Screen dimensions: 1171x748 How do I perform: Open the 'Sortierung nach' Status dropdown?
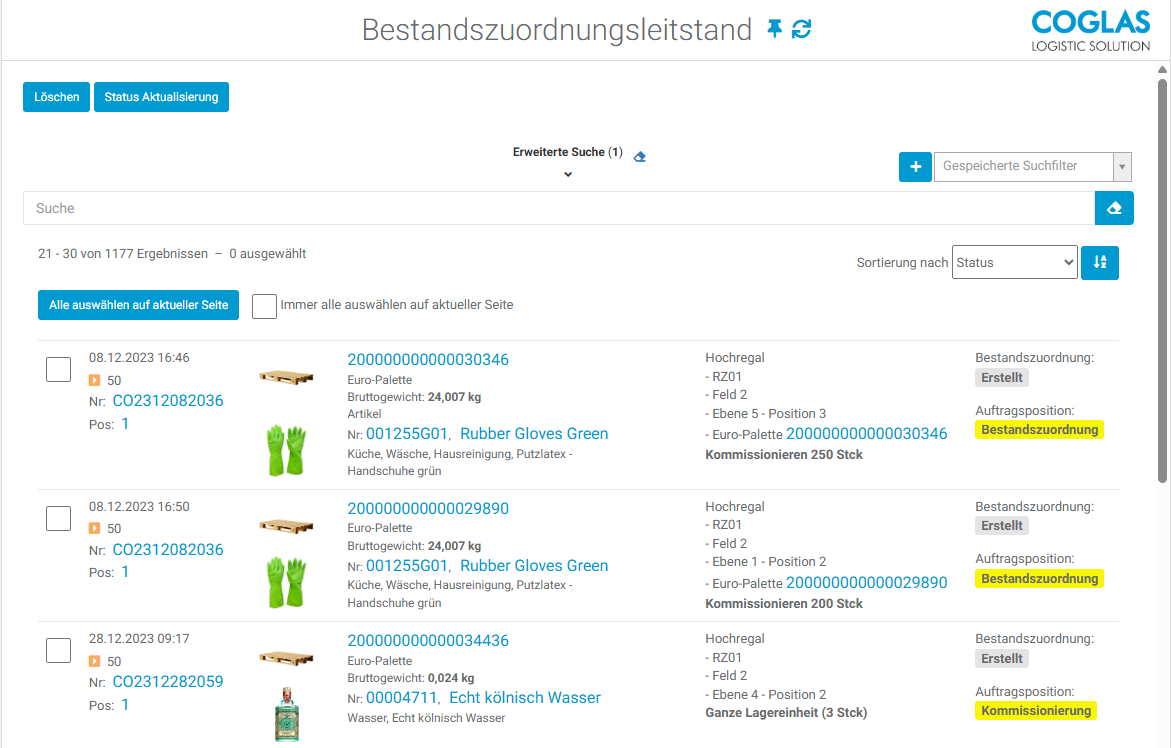click(x=1014, y=262)
